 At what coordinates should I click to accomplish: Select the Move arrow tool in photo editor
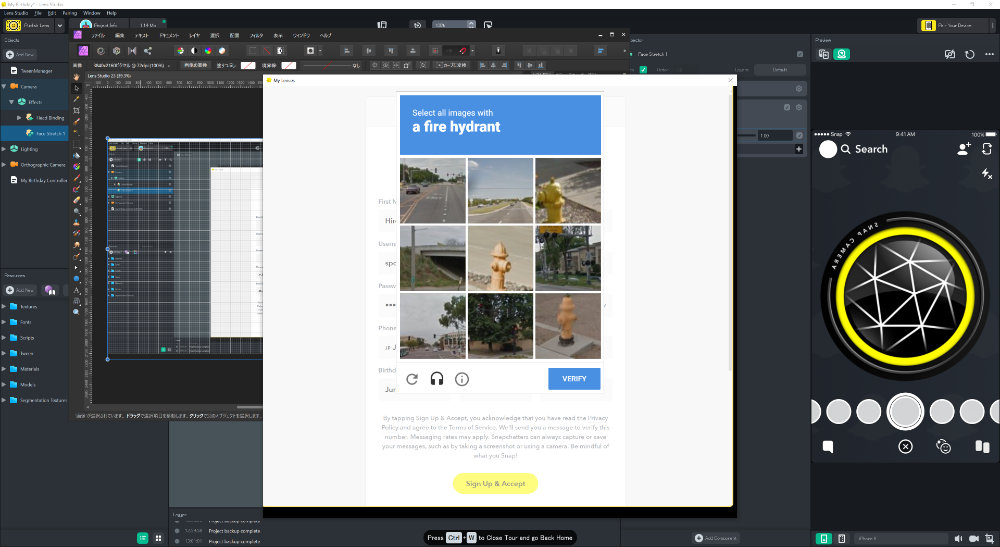(x=77, y=88)
